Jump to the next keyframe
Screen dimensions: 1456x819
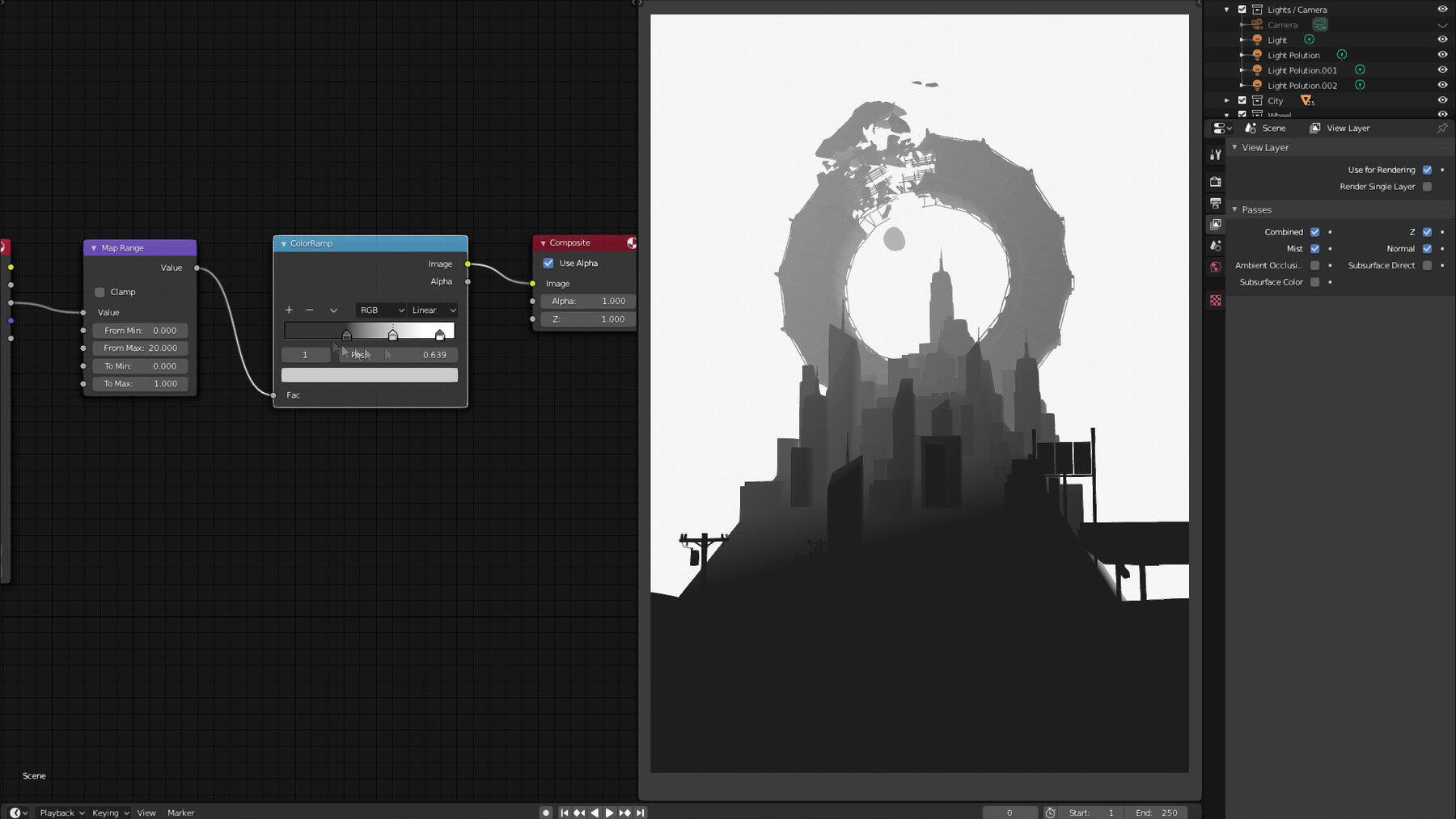coord(624,813)
